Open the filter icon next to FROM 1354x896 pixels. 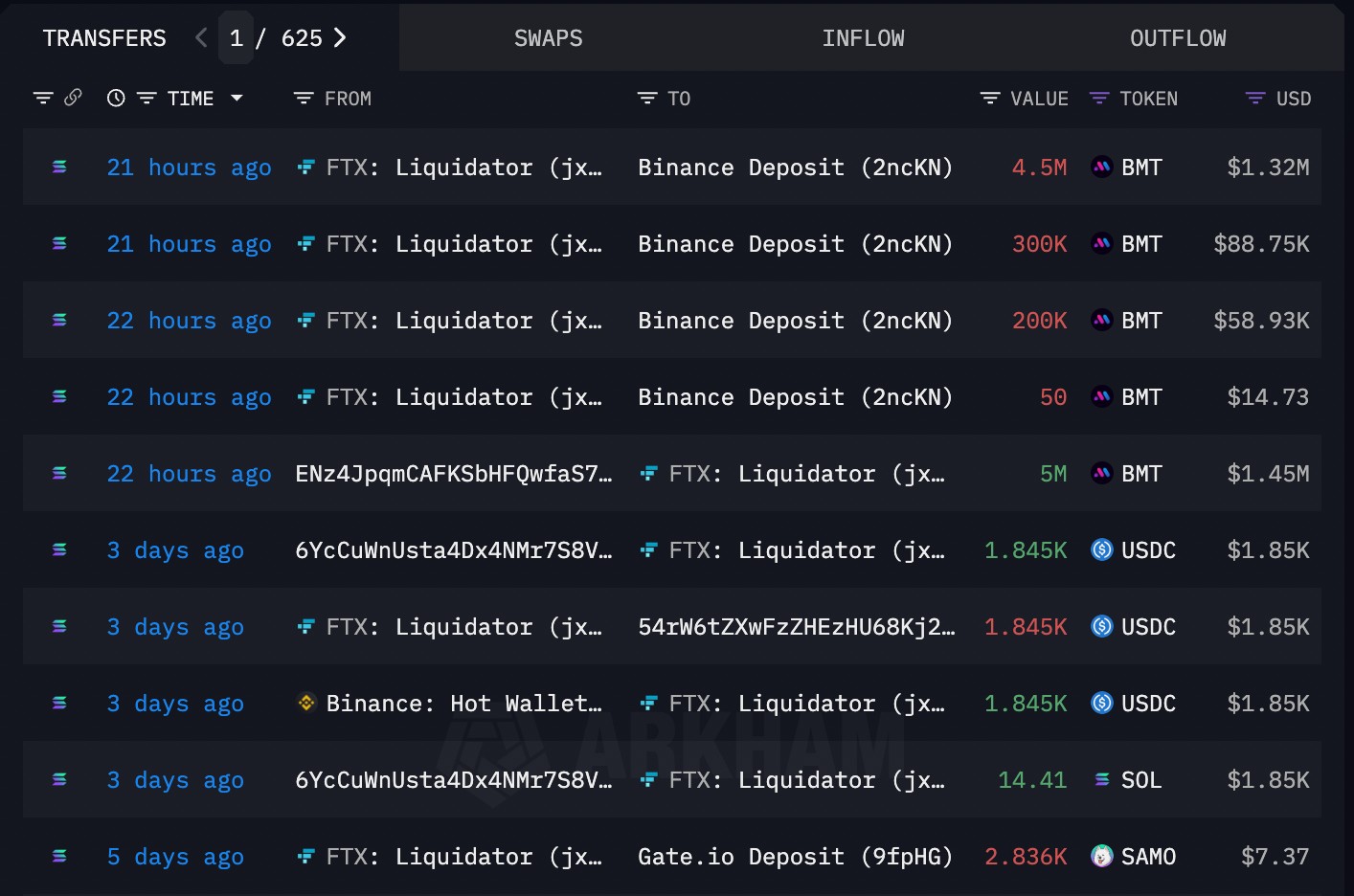(304, 98)
